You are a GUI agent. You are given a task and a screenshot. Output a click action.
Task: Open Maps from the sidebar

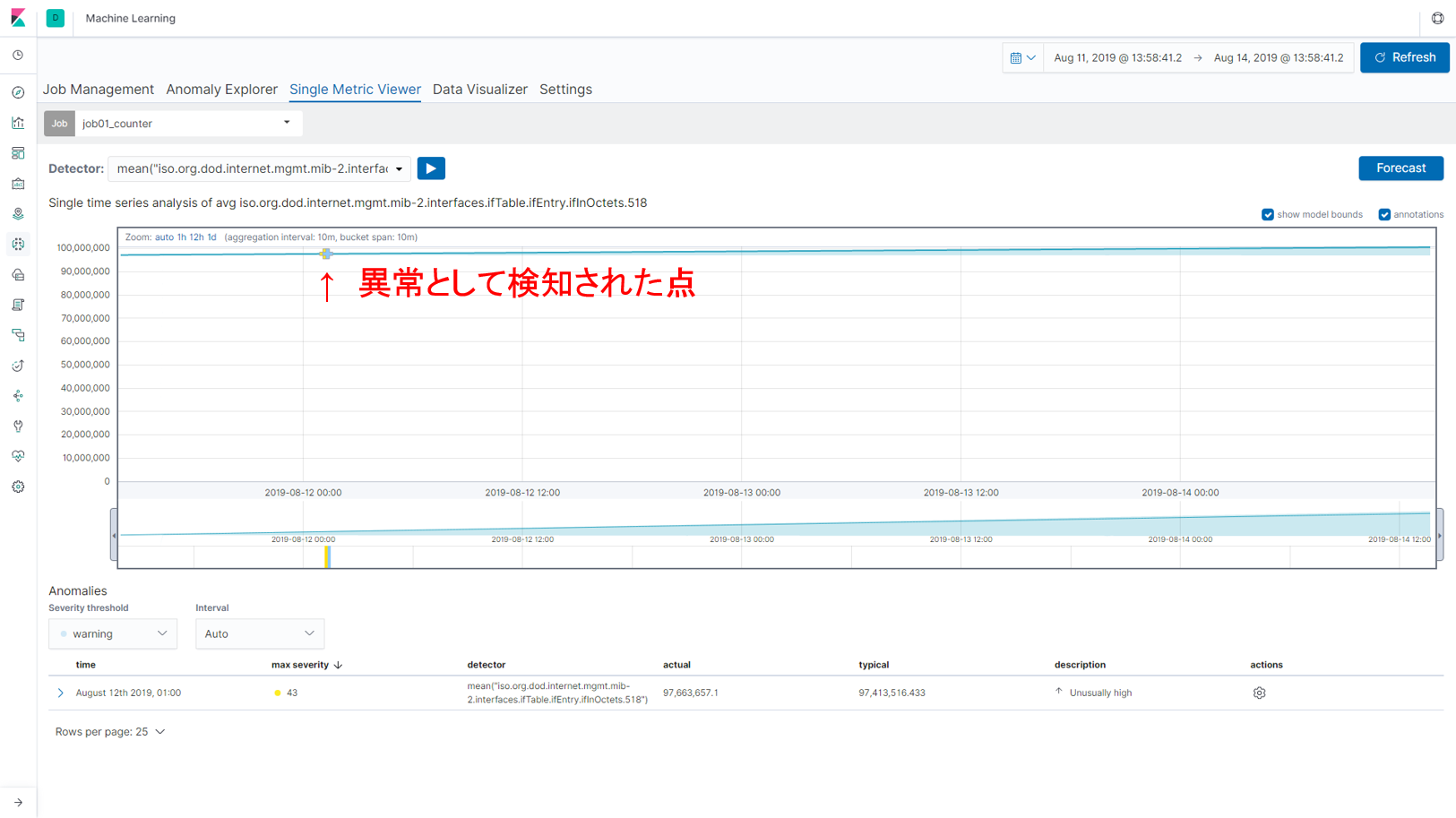coord(18,214)
